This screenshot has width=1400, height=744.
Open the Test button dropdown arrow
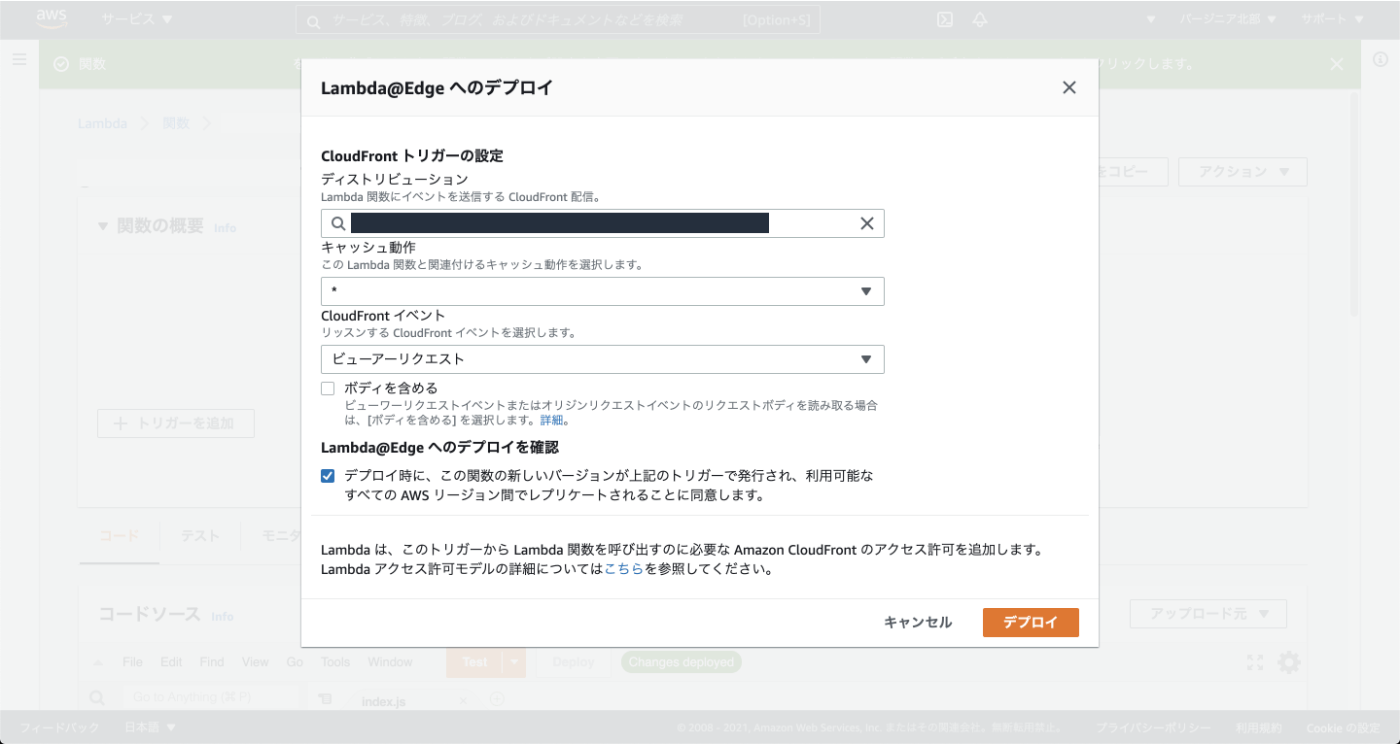(x=514, y=662)
